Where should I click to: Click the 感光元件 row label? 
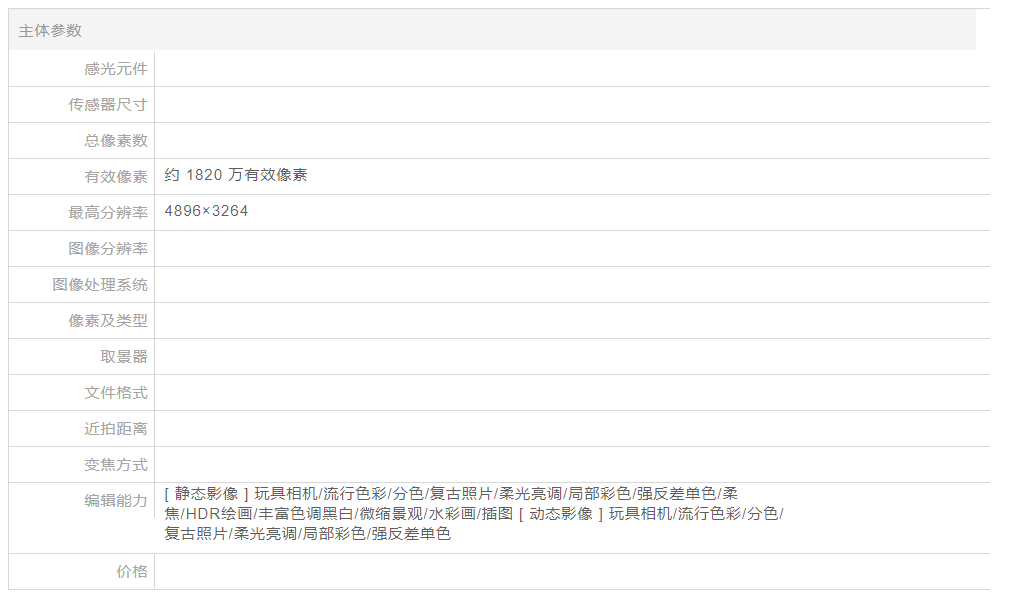(116, 69)
